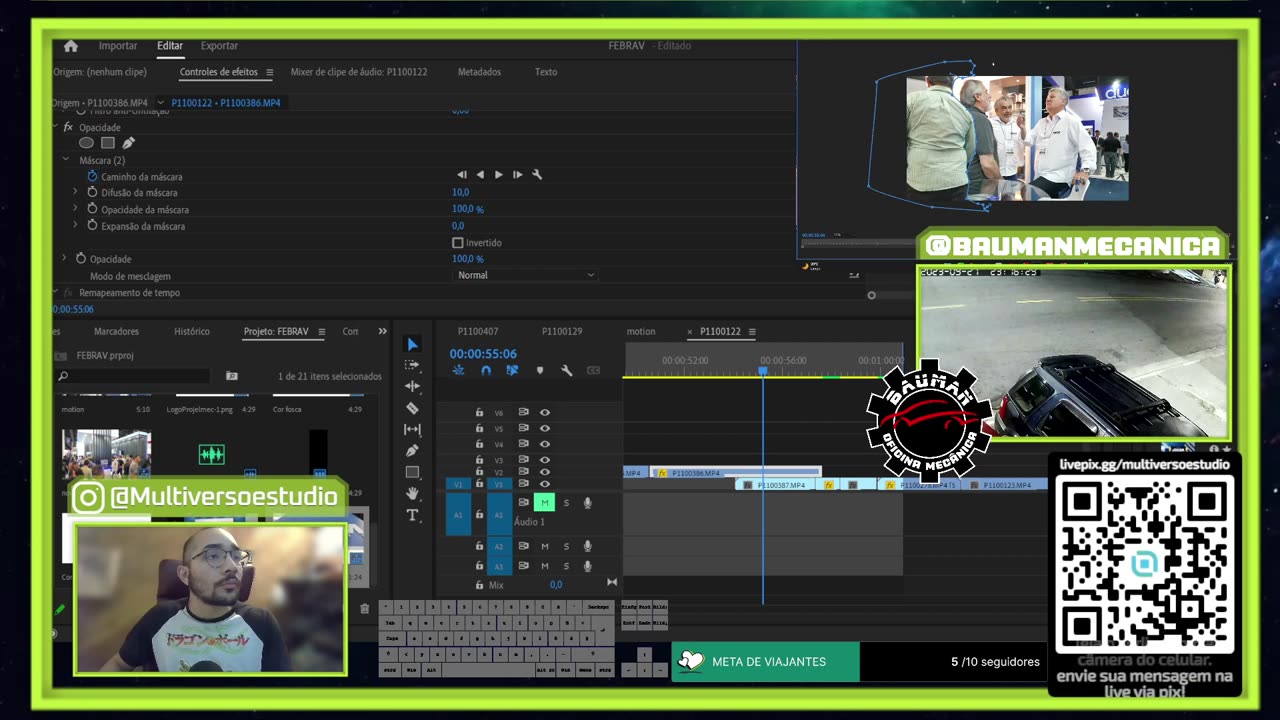
Task: Open the Histórico panel tab
Action: coord(192,332)
